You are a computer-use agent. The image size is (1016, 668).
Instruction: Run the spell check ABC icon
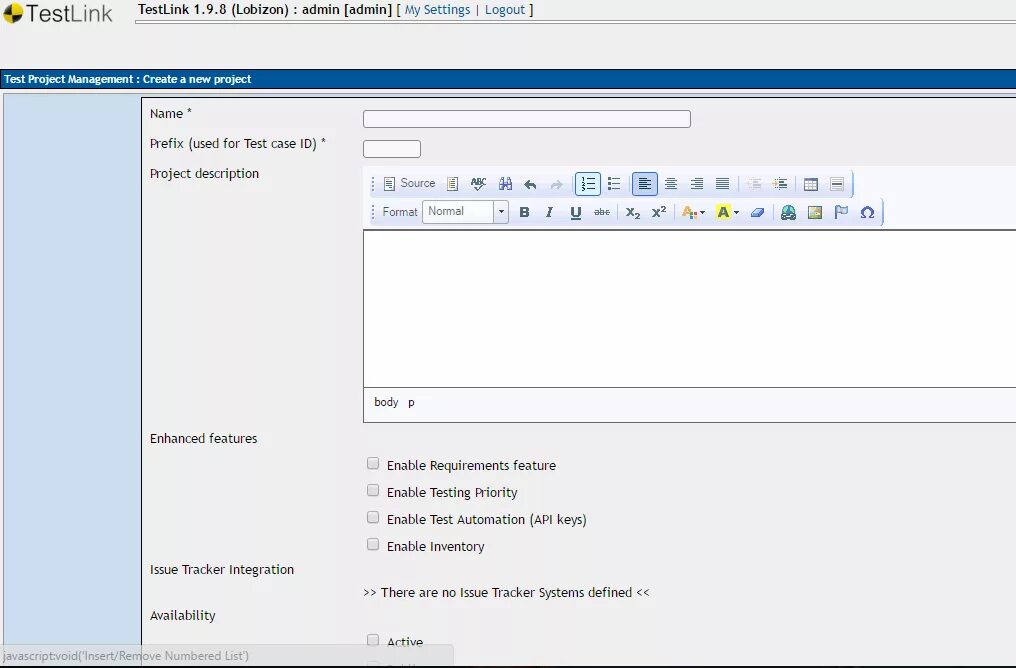point(479,184)
